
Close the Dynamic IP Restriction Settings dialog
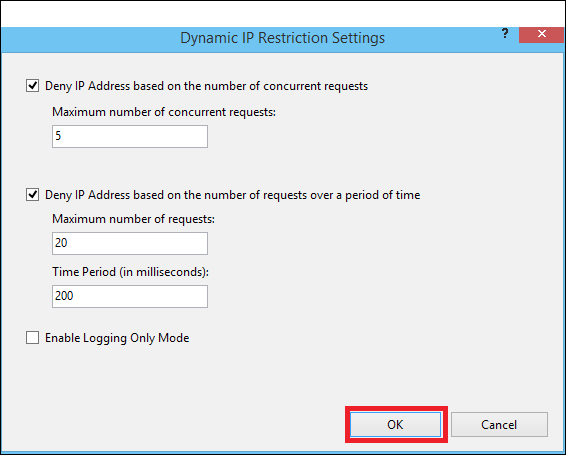pos(541,35)
